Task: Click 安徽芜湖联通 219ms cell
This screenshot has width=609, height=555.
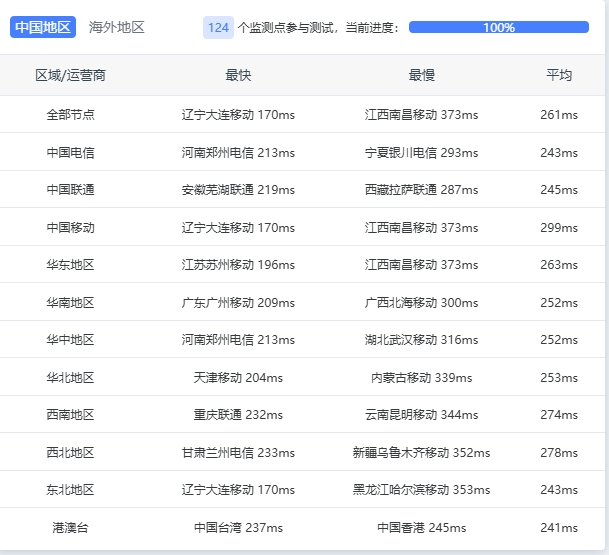Action: [238, 190]
